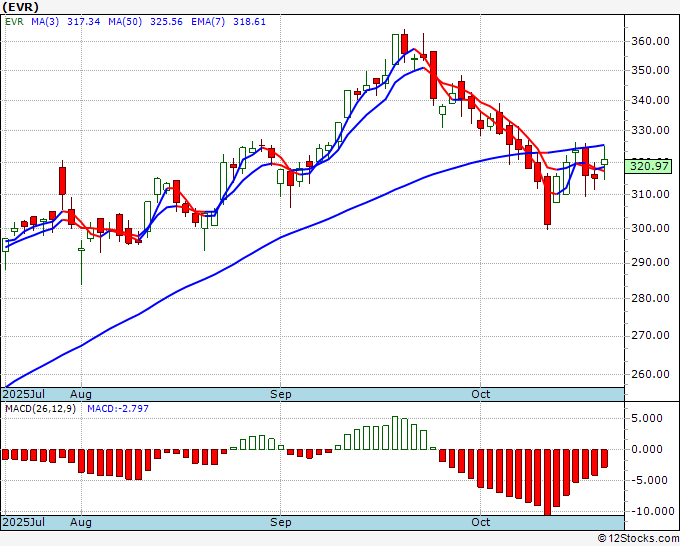Click the 300.00 price axis label

[x=651, y=228]
